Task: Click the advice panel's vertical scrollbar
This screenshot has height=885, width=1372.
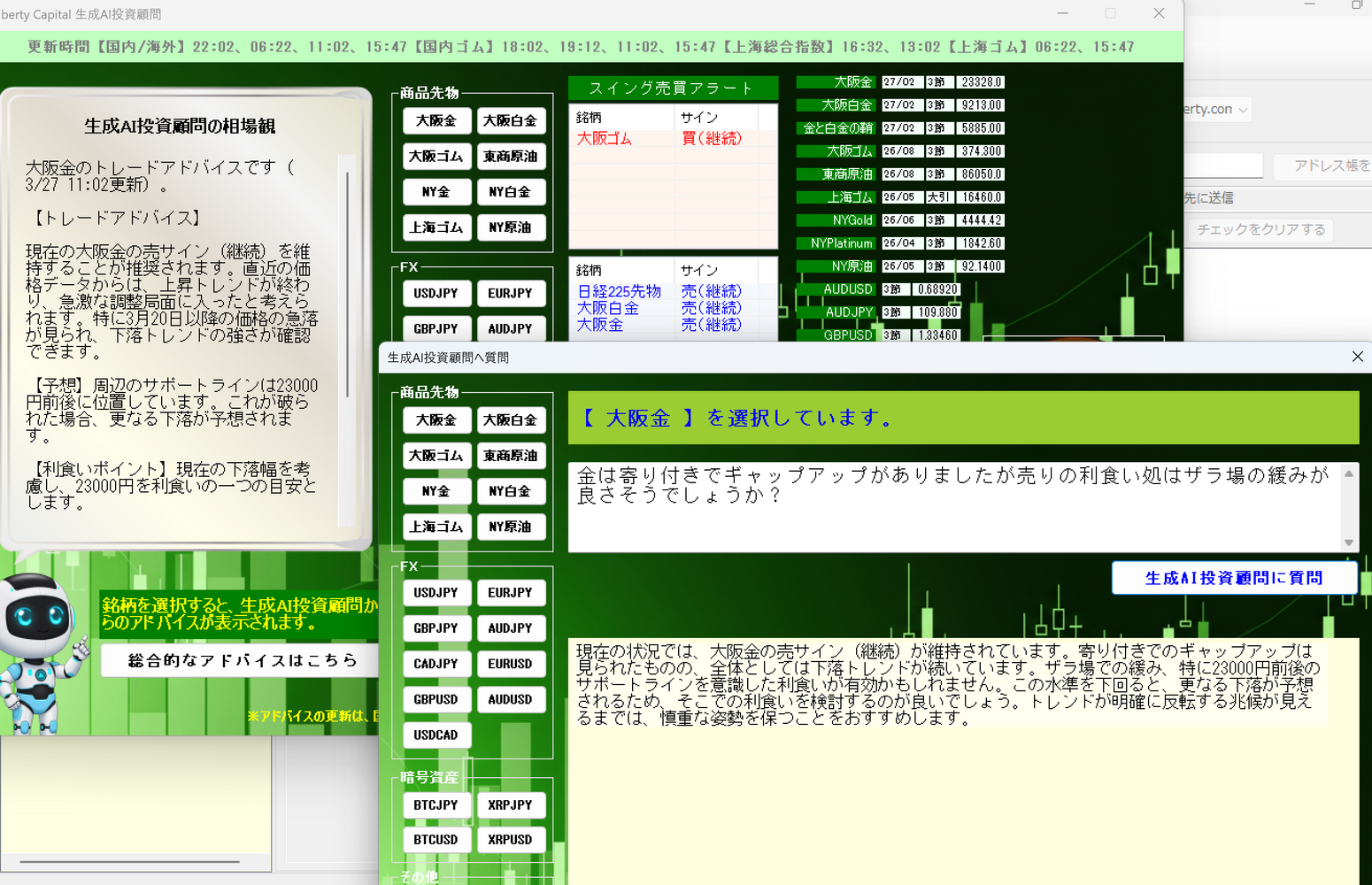Action: pyautogui.click(x=347, y=341)
